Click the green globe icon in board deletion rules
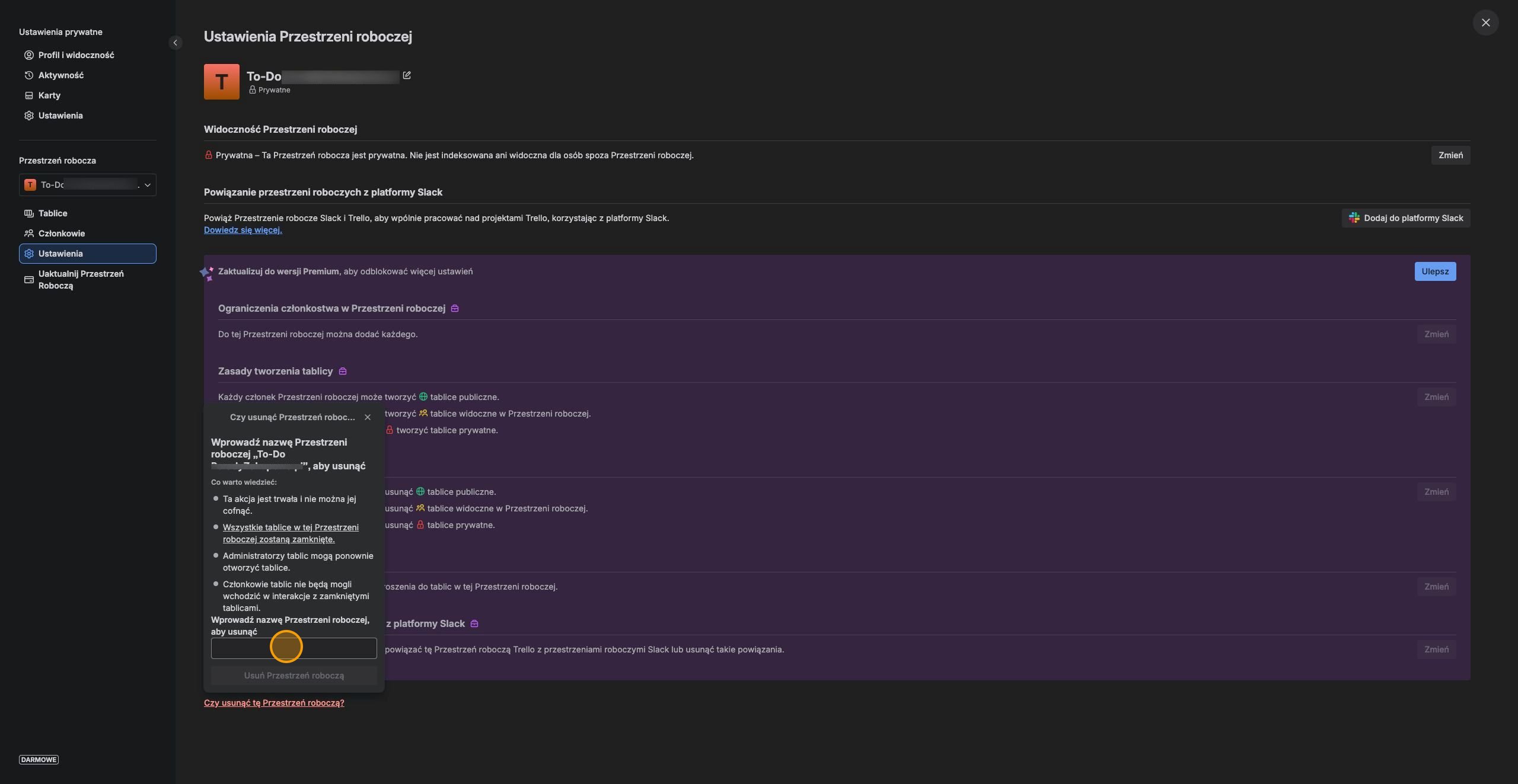 pyautogui.click(x=420, y=492)
